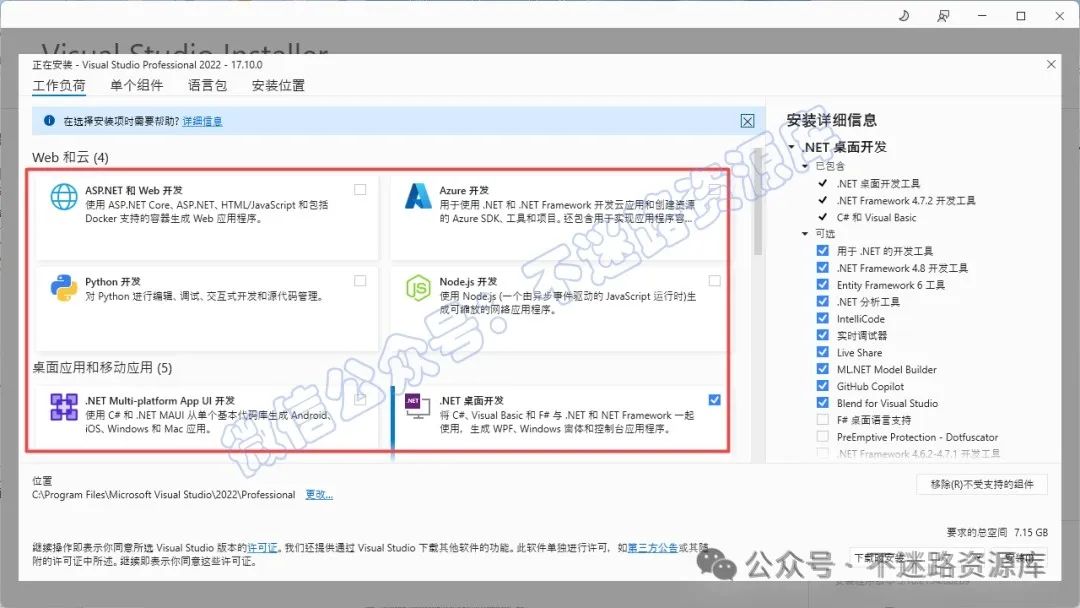Switch to 工作负荷 tab
The width and height of the screenshot is (1080, 608).
pyautogui.click(x=59, y=85)
